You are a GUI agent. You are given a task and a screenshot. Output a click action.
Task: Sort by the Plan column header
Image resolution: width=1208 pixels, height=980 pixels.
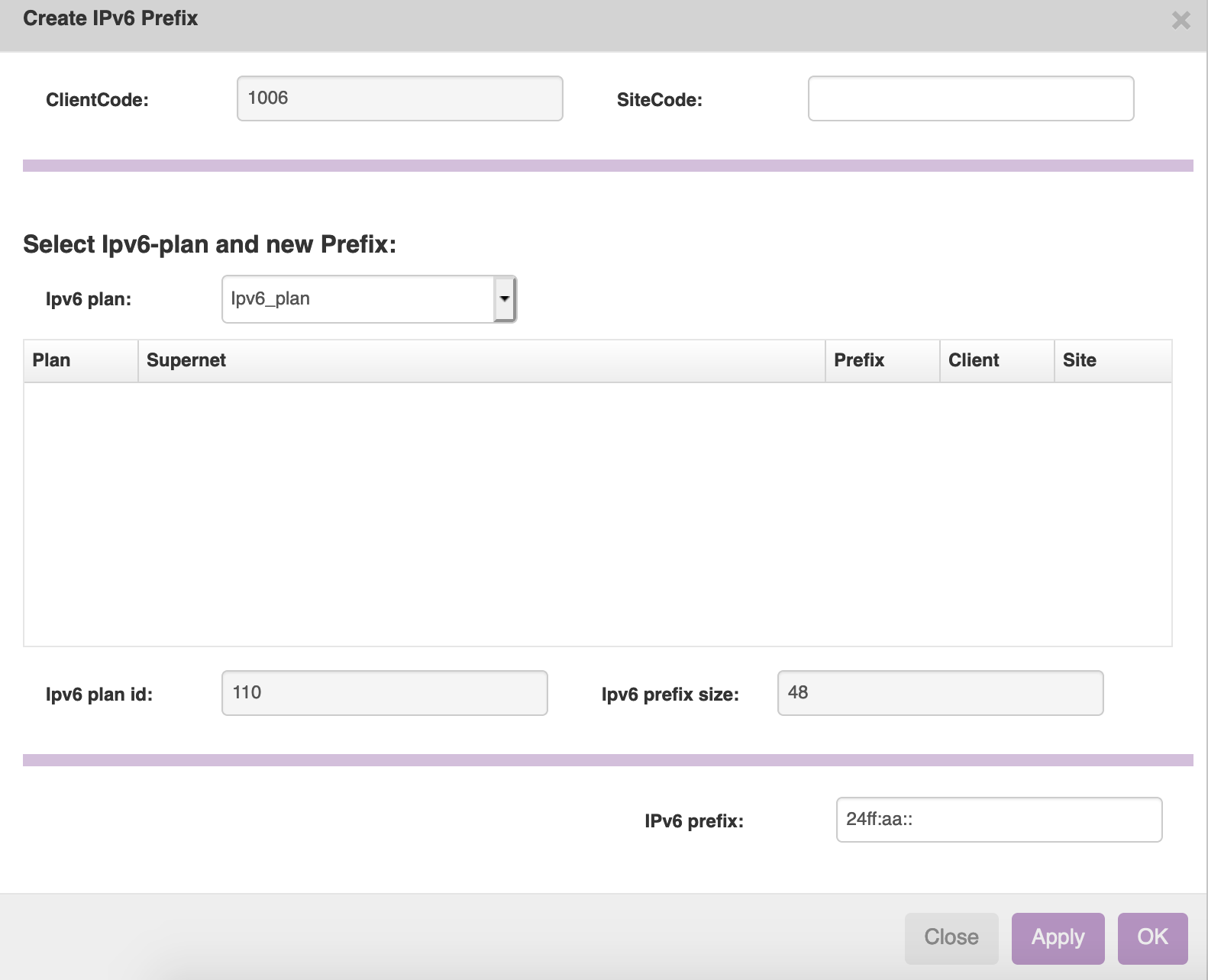[x=80, y=360]
